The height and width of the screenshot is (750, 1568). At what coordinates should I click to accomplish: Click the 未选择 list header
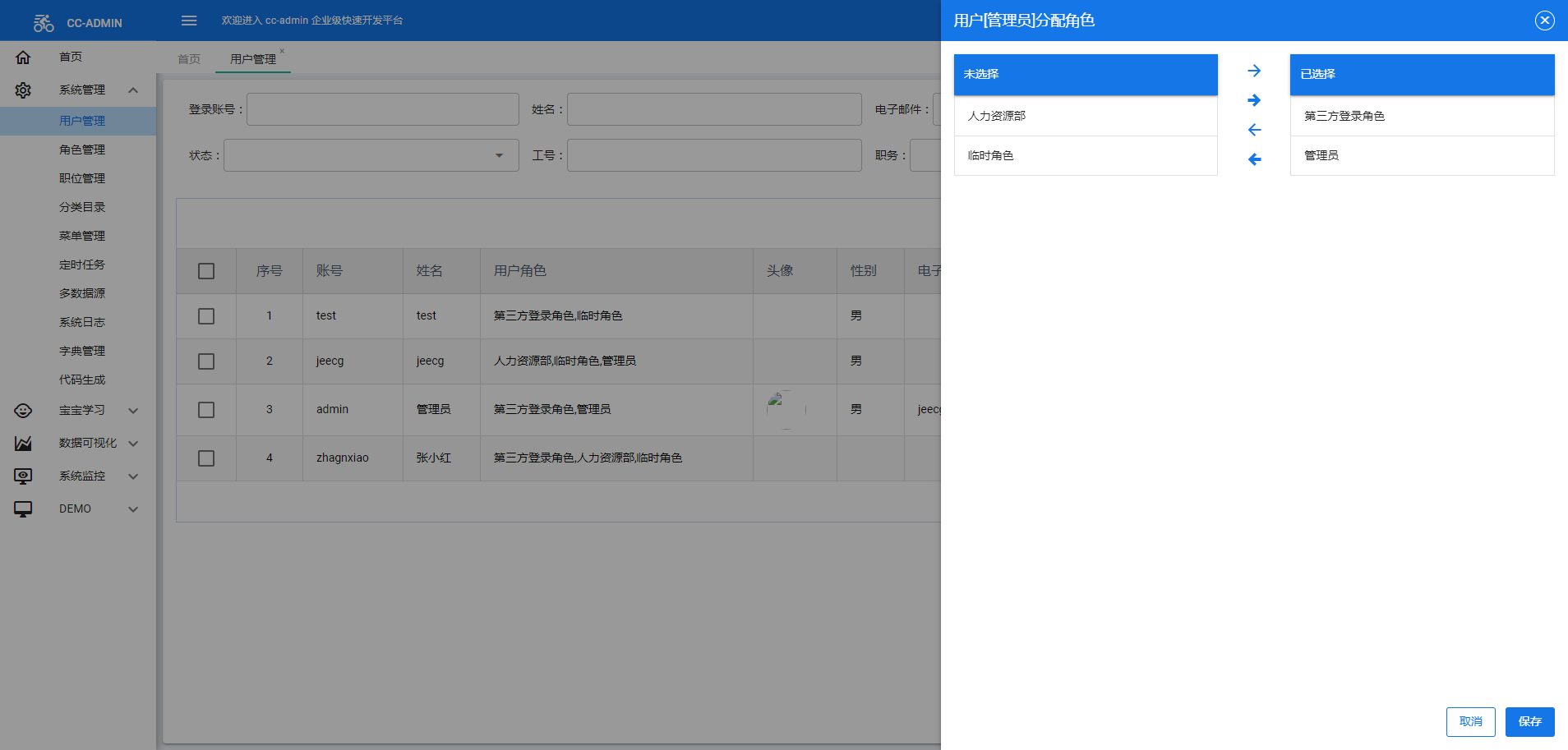coord(1086,75)
